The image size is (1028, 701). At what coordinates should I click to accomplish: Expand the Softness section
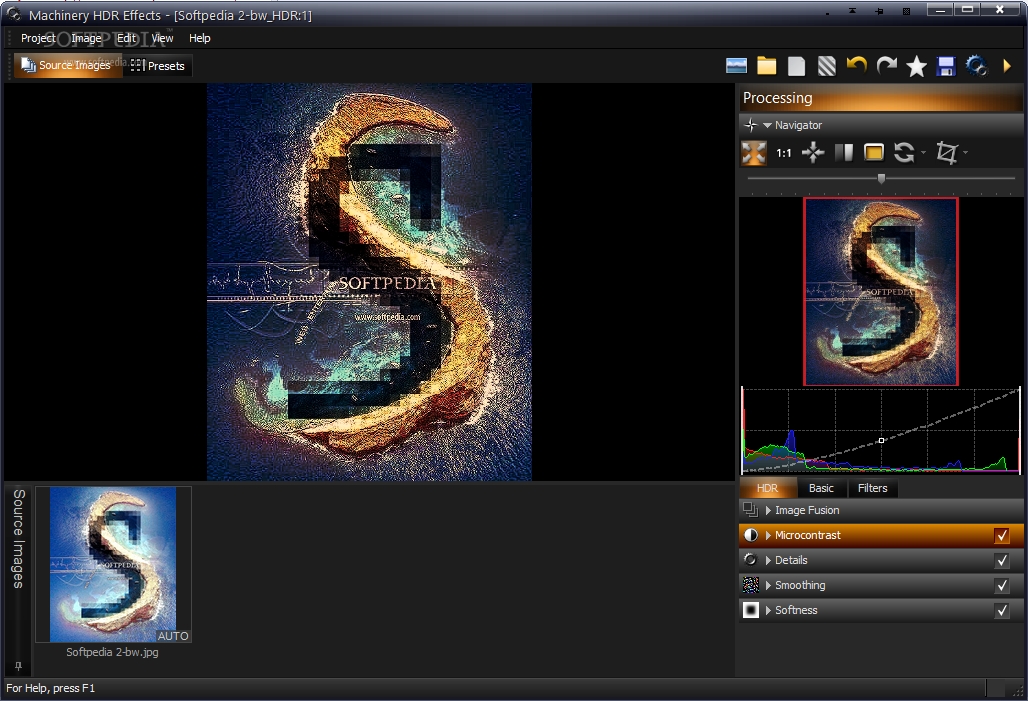coord(768,610)
